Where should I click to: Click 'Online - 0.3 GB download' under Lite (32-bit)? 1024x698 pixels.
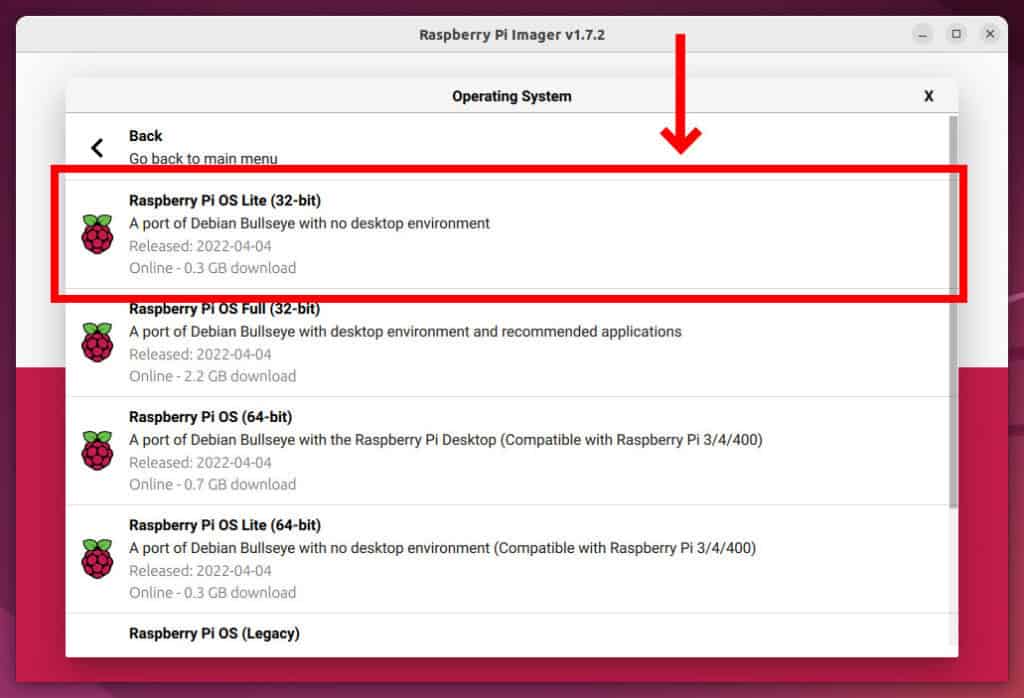pyautogui.click(x=212, y=268)
